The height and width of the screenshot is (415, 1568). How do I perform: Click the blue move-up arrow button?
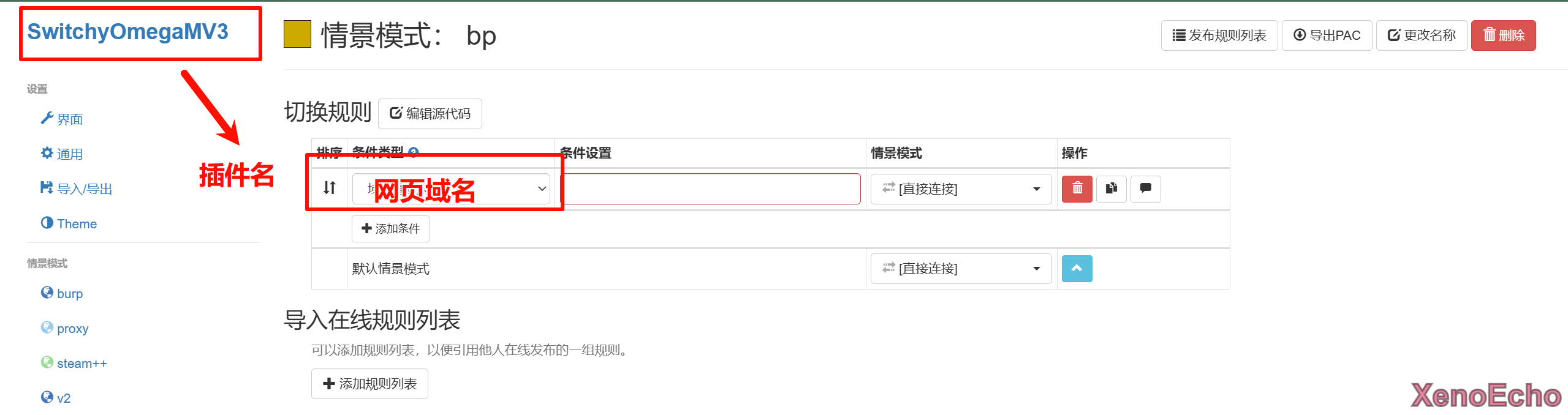(x=1077, y=269)
